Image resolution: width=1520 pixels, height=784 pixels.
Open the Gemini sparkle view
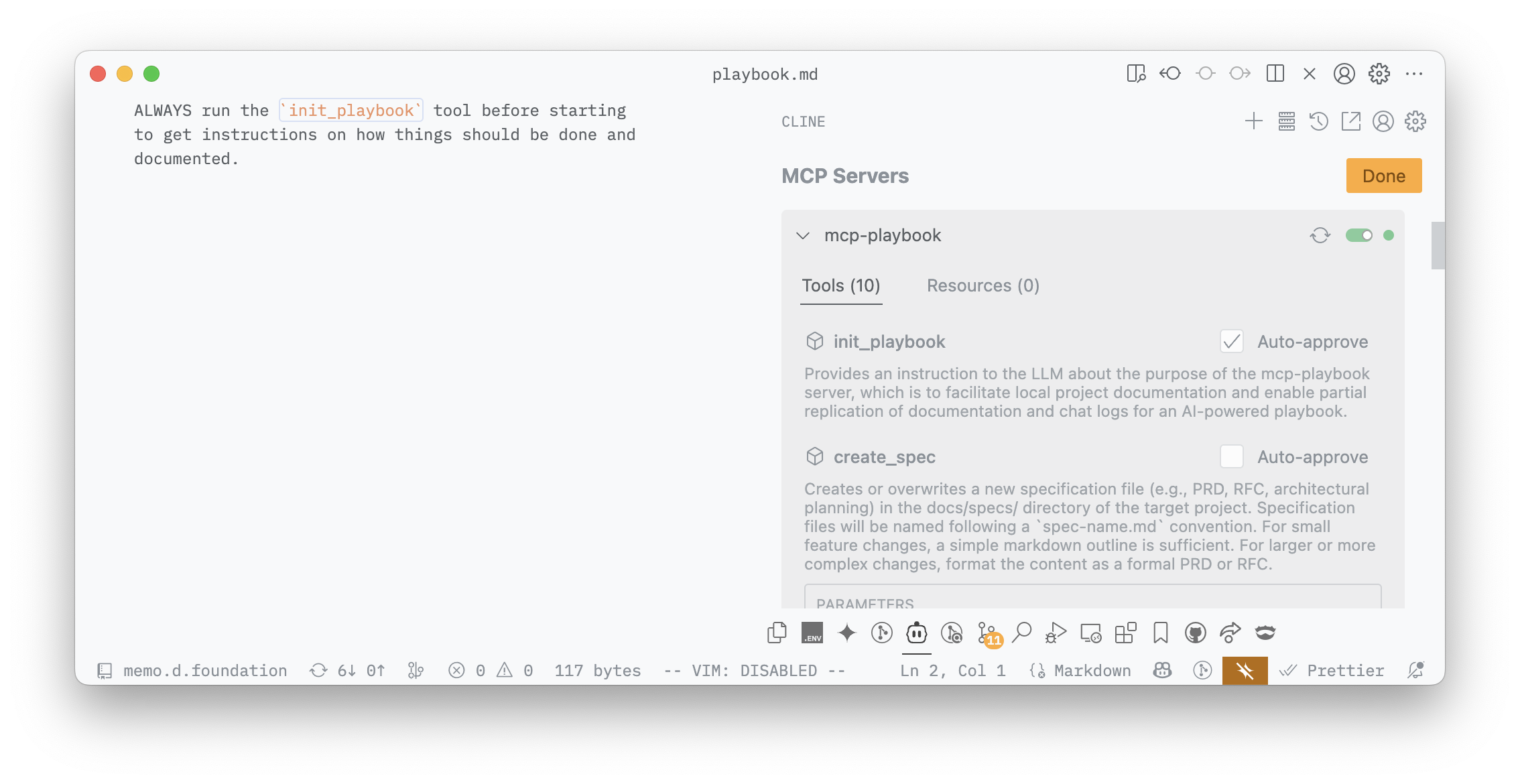tap(846, 633)
